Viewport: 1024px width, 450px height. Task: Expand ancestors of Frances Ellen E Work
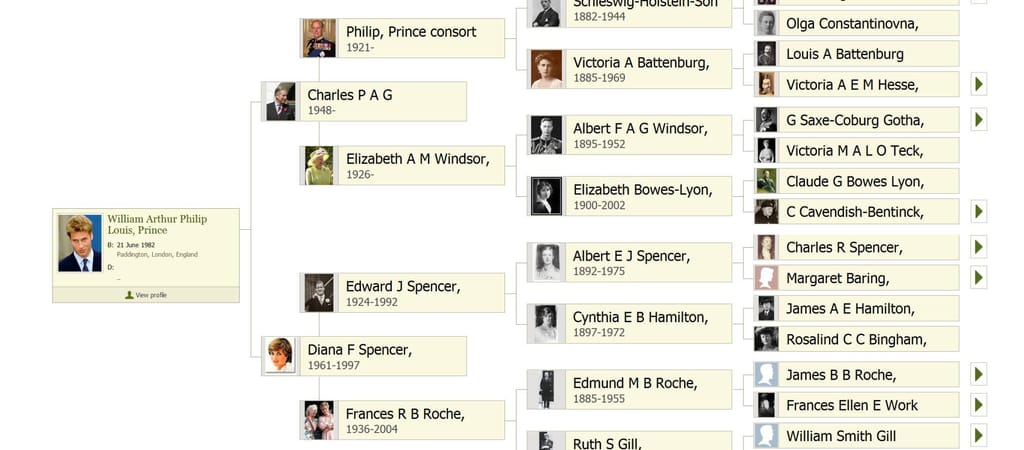[x=979, y=405]
